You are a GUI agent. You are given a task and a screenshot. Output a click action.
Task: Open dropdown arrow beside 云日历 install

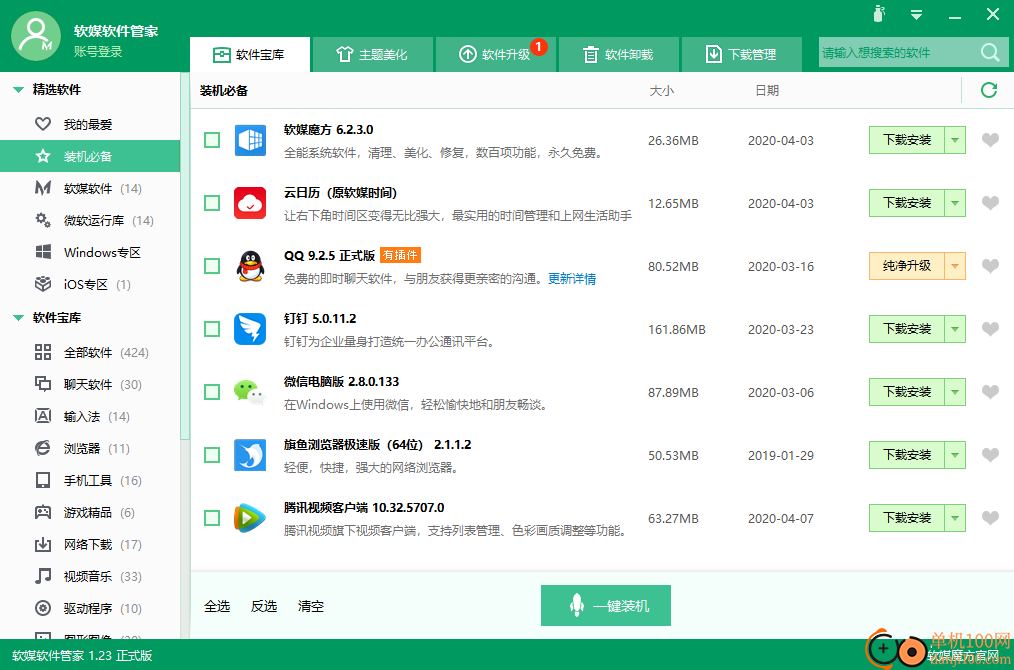pos(955,202)
